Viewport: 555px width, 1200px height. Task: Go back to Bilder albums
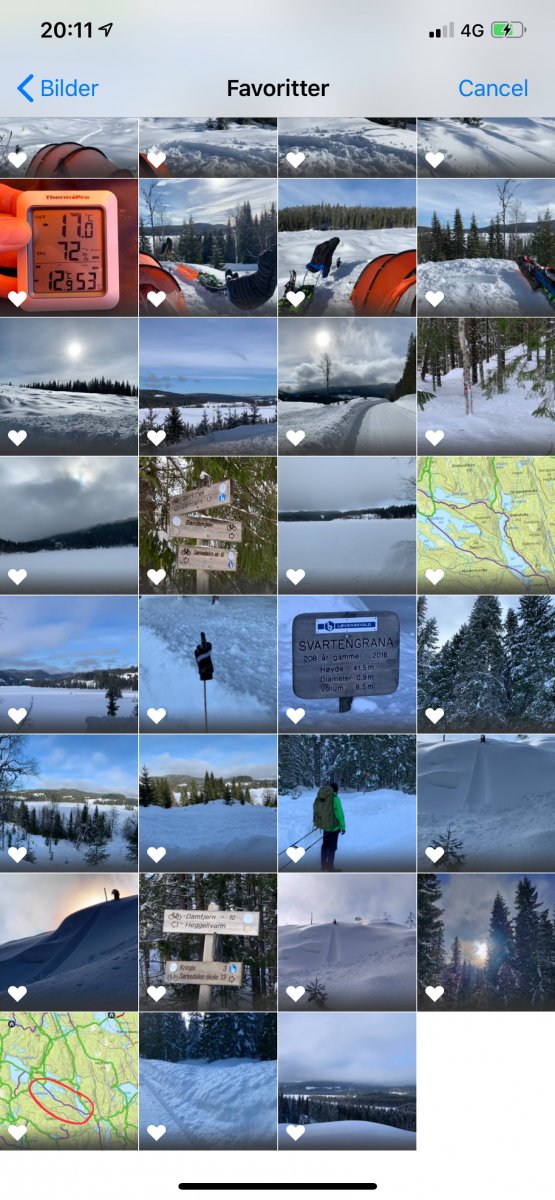point(58,88)
